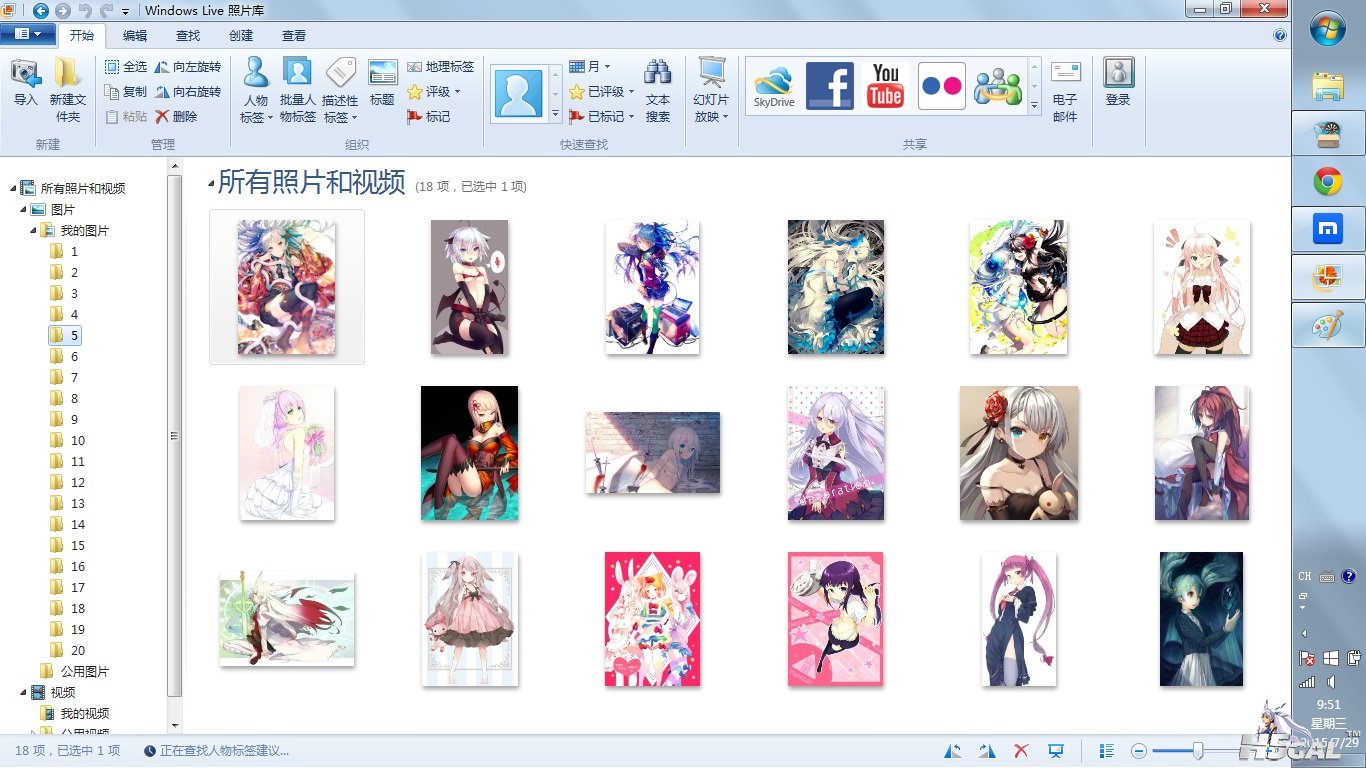Share to Flickr

coord(942,86)
